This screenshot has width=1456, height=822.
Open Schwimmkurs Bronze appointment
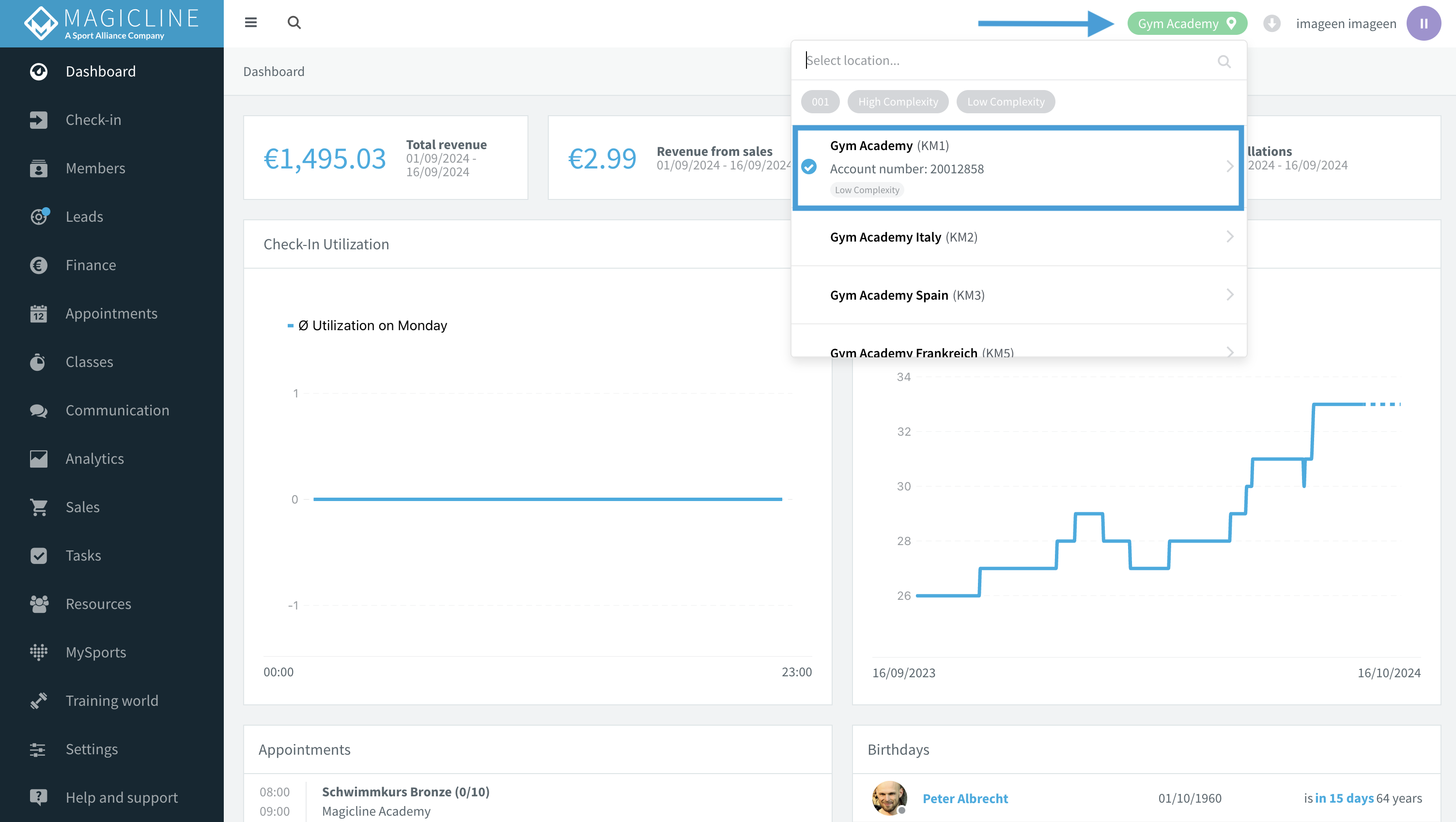405,792
